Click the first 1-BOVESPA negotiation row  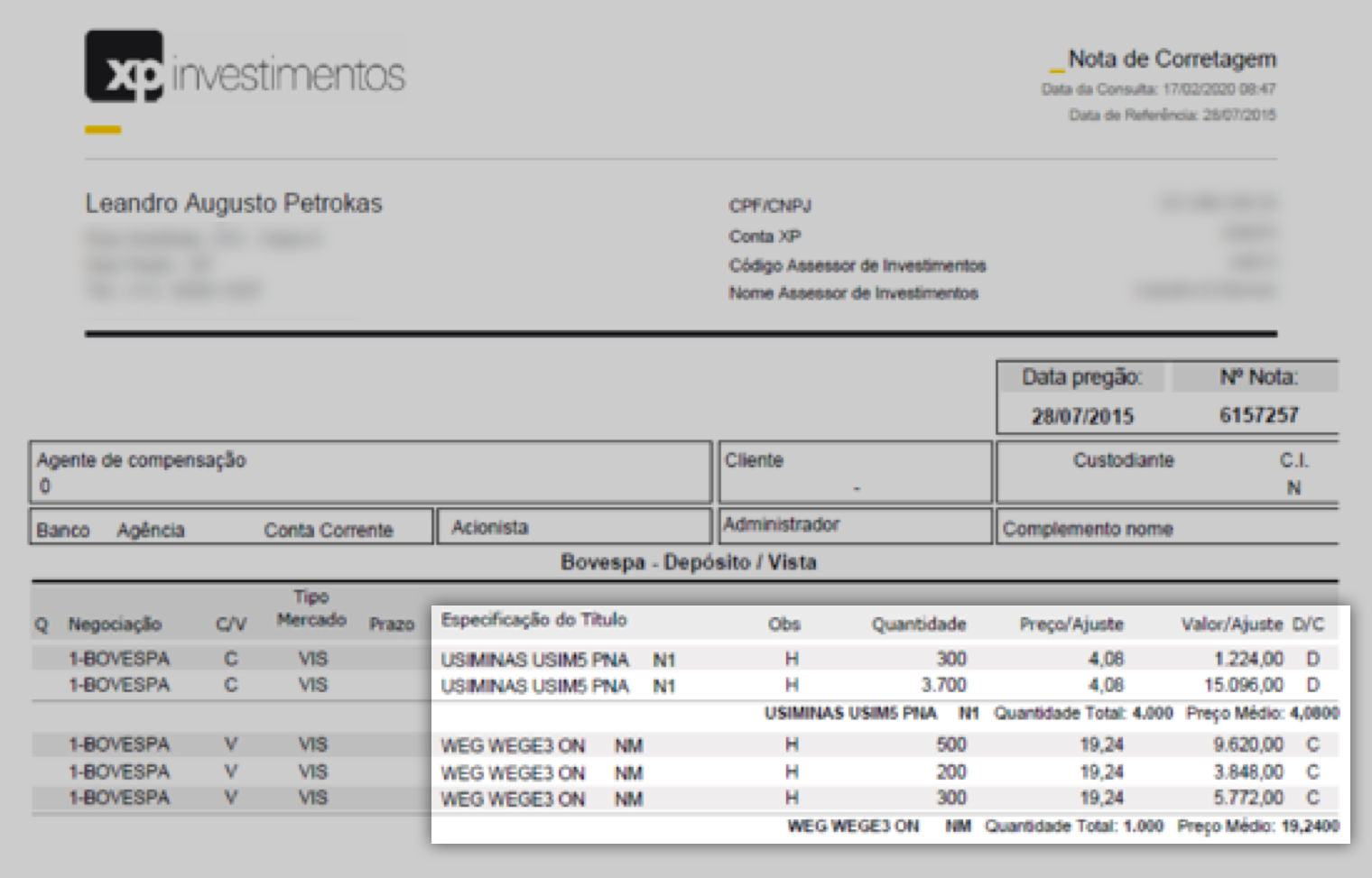coord(119,658)
